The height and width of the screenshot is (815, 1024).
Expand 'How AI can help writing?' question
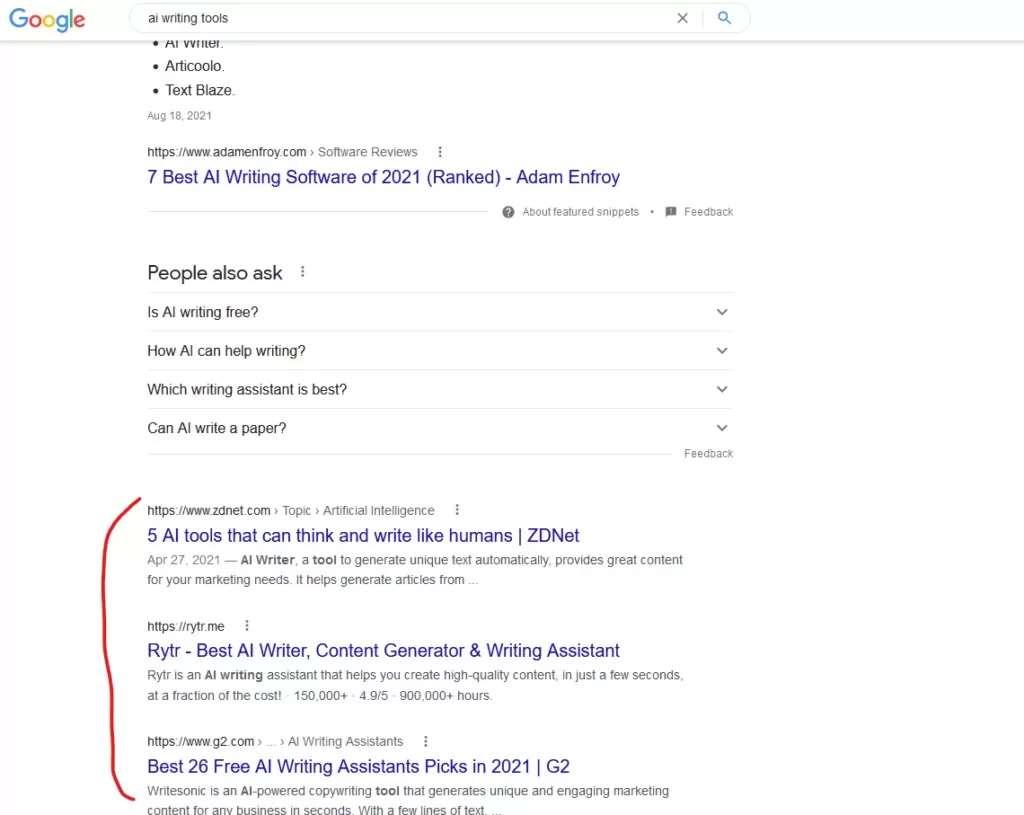click(440, 351)
